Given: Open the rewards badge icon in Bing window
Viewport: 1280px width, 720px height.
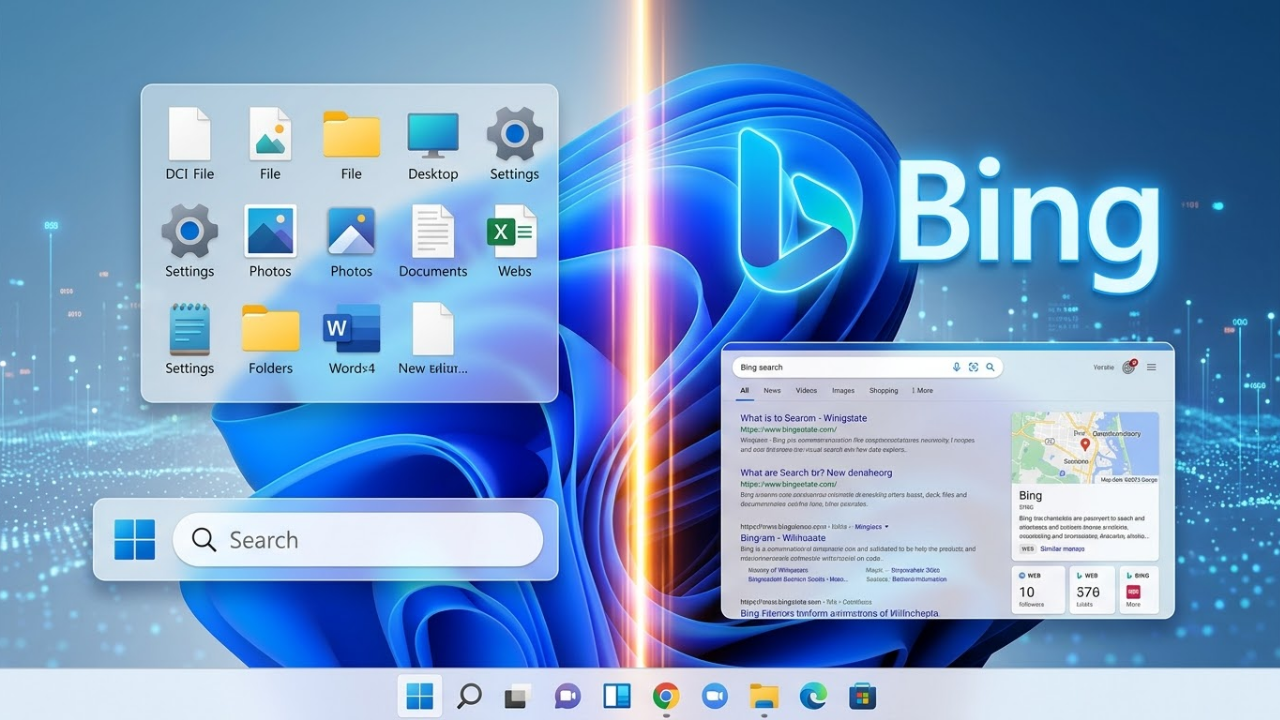Looking at the screenshot, I should pyautogui.click(x=1129, y=367).
